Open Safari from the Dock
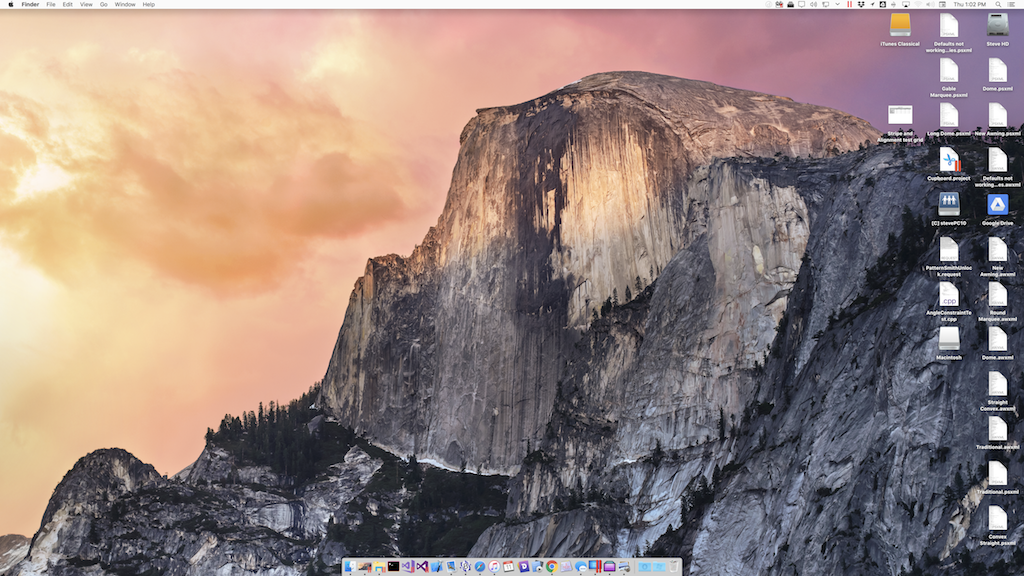1024x576 pixels. (x=478, y=565)
